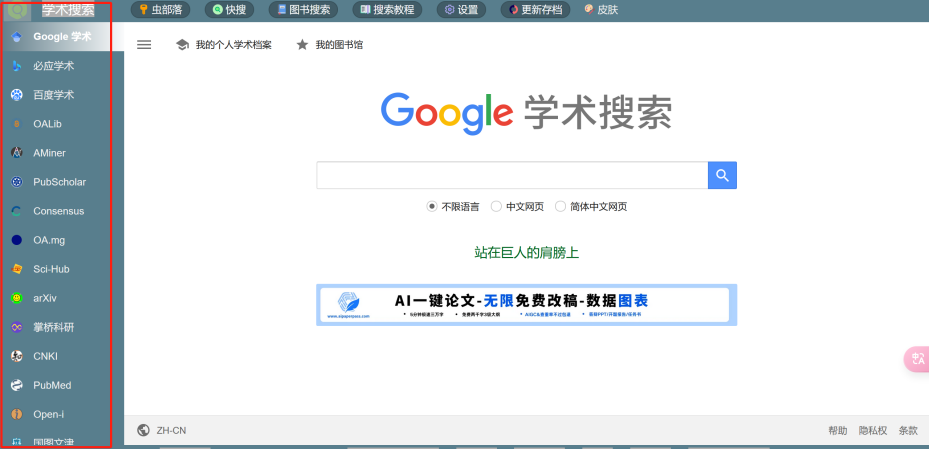Click 皮肤 skin option
929x449 pixels.
click(x=601, y=9)
